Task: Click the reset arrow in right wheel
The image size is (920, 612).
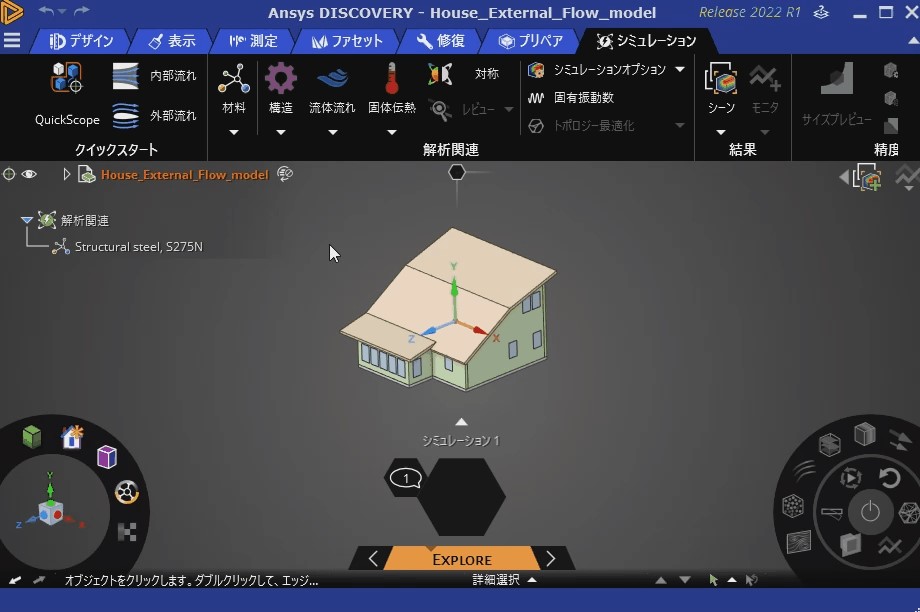Action: [889, 478]
